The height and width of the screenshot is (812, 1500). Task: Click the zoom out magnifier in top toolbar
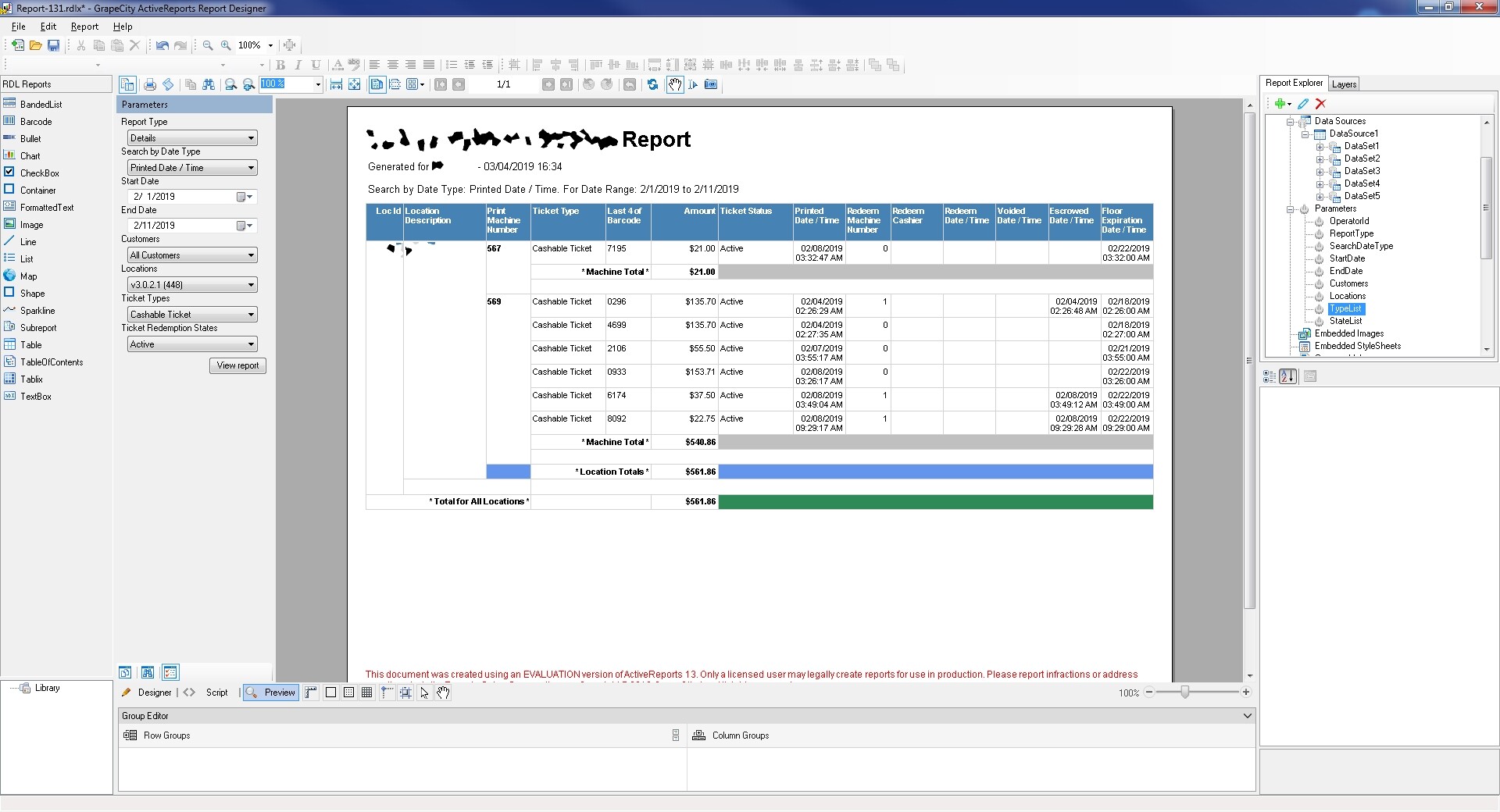click(x=208, y=45)
